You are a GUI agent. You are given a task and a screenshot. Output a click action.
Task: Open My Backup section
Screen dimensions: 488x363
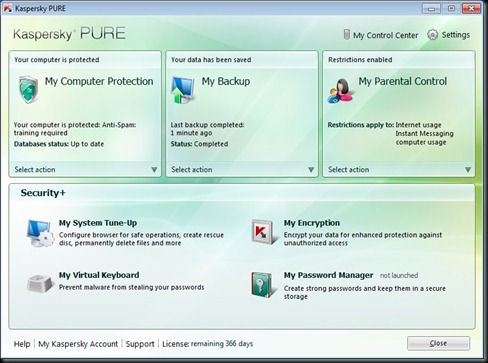(226, 81)
